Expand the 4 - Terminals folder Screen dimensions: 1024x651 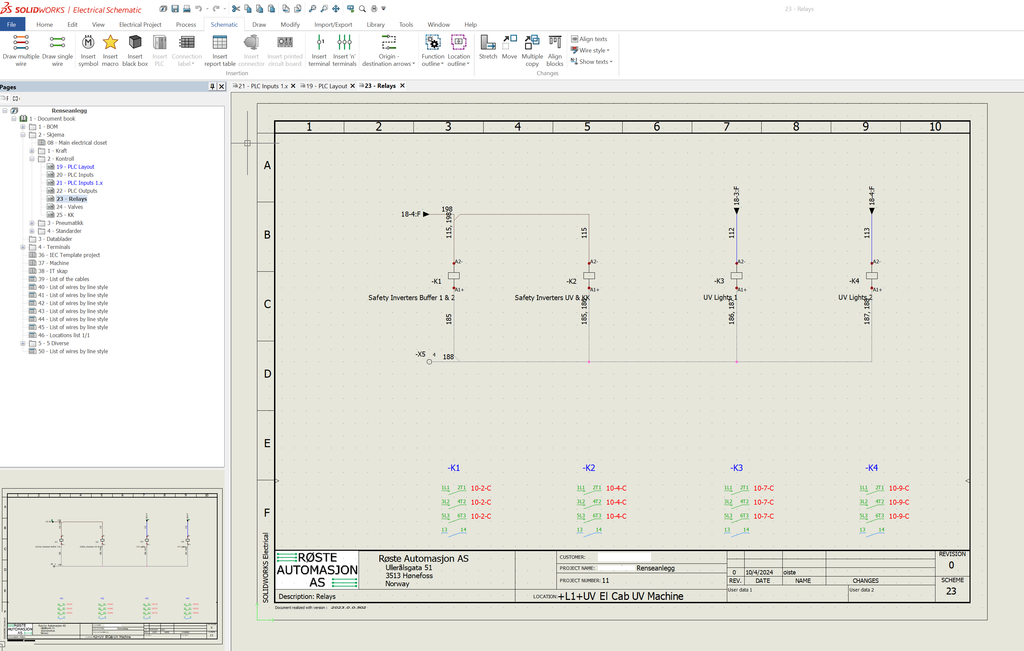tap(23, 247)
